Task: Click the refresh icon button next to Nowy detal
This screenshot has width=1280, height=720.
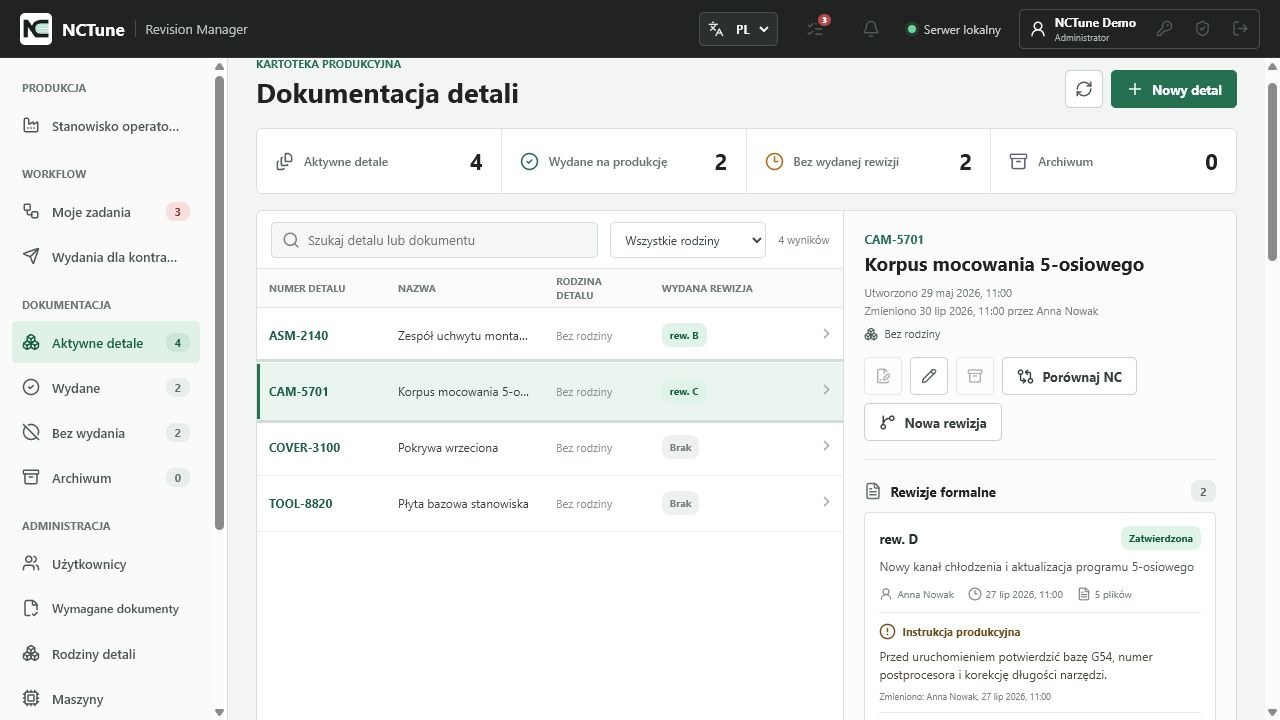Action: 1084,89
